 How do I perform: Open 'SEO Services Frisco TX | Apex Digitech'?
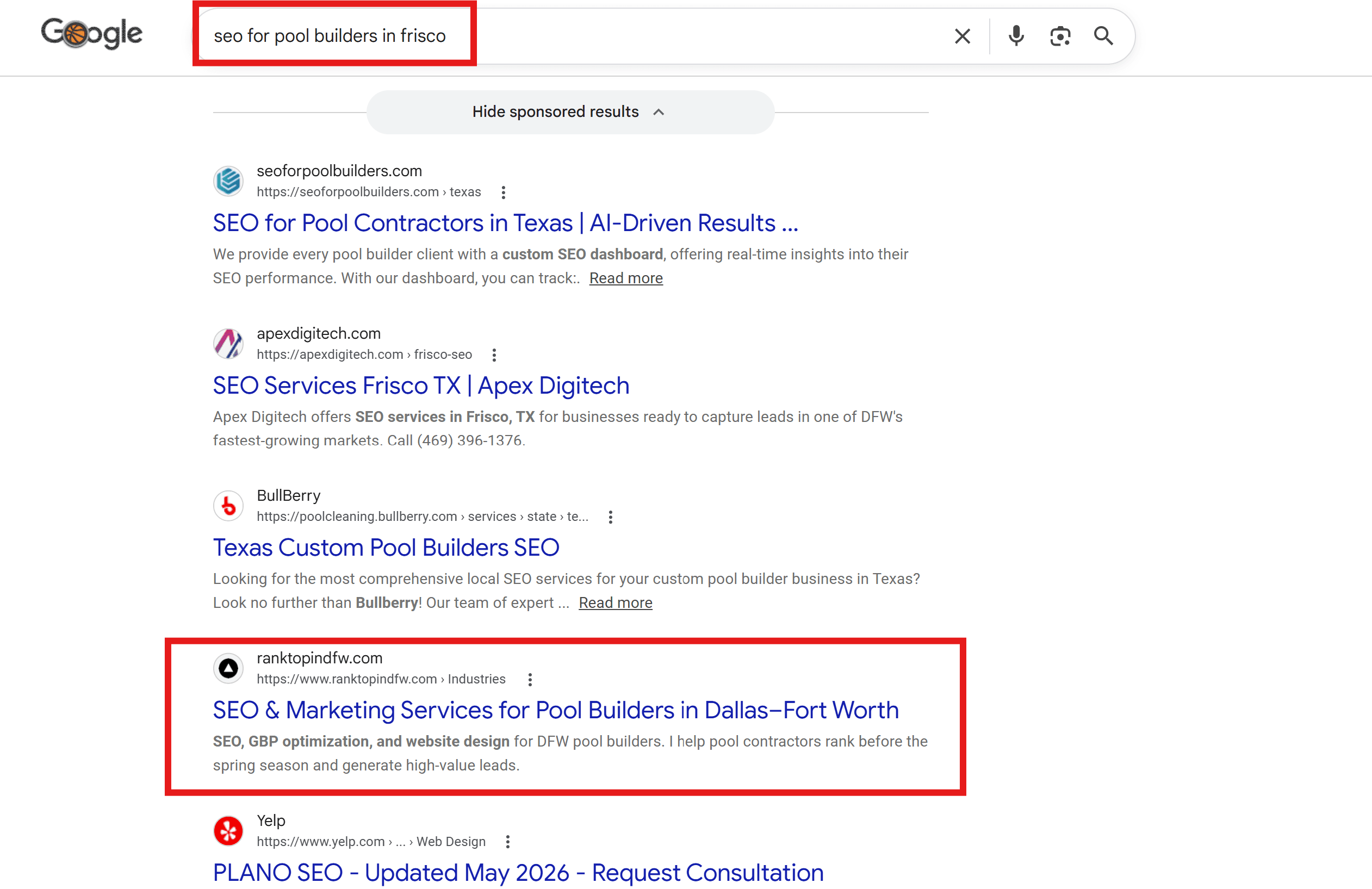(x=421, y=386)
